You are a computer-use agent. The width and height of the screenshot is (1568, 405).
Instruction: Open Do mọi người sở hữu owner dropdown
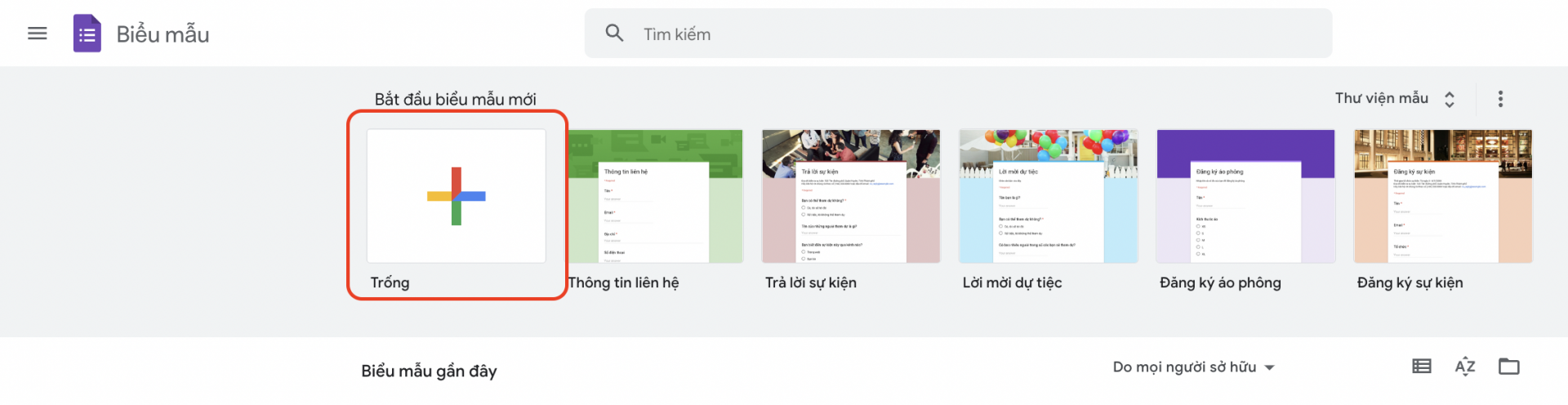[x=1193, y=367]
